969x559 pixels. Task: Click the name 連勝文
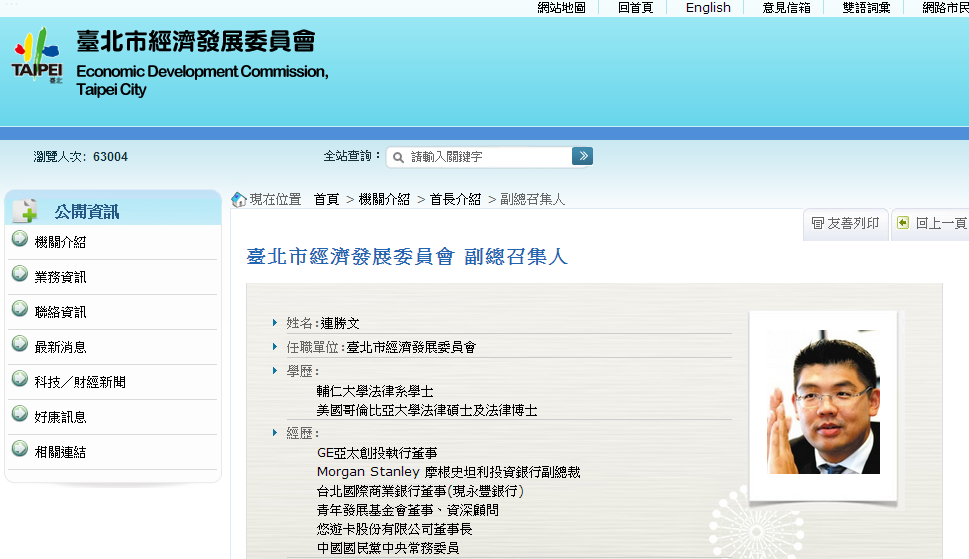pyautogui.click(x=340, y=323)
